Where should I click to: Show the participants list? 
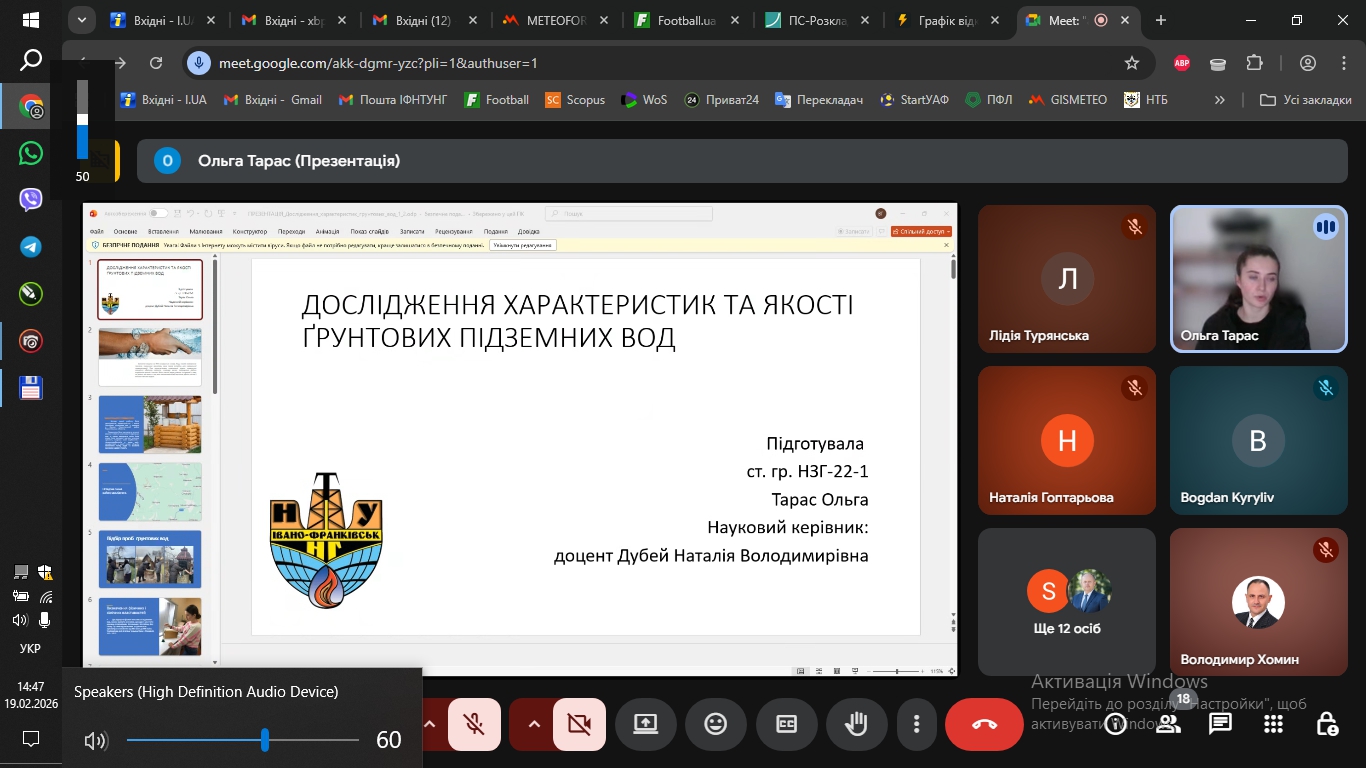pos(1168,722)
